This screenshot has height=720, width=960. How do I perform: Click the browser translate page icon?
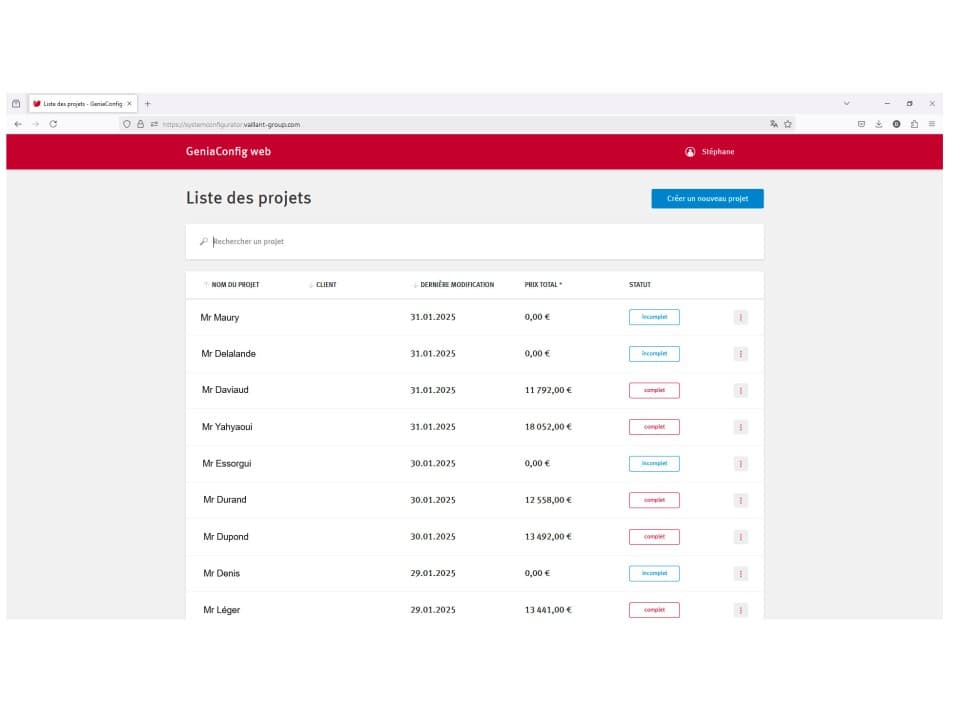tap(774, 124)
